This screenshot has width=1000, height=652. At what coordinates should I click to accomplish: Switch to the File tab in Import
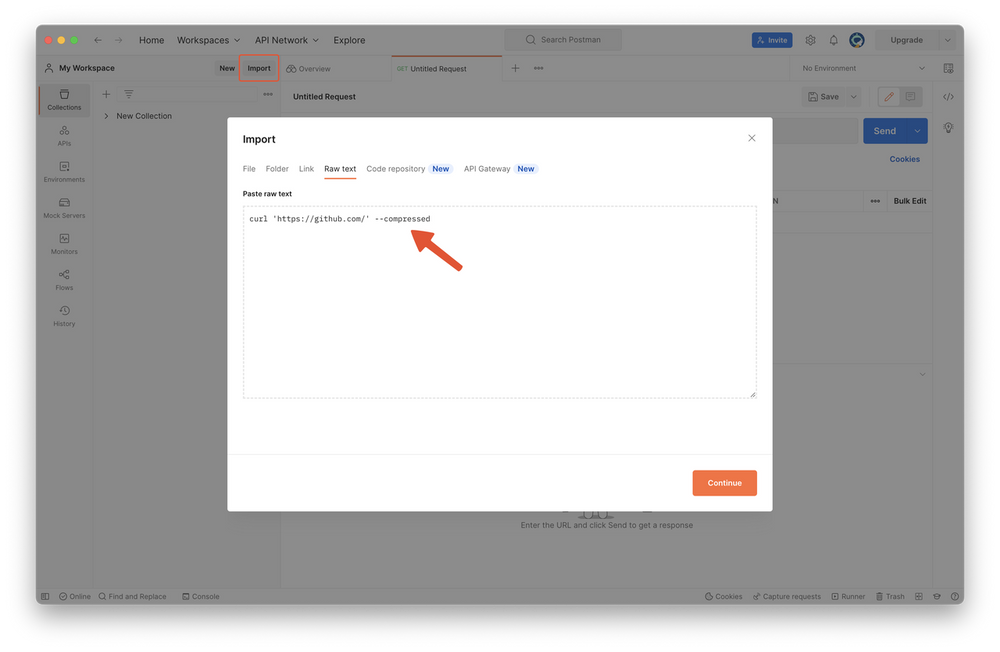tap(249, 169)
